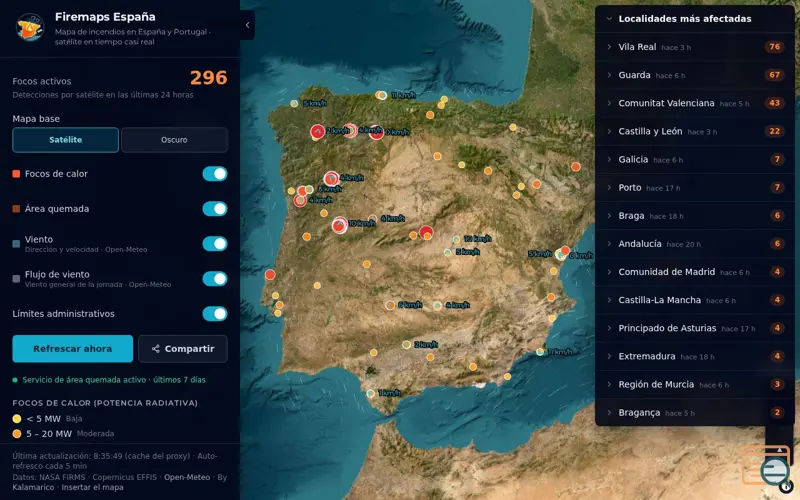Click the Viento blue-gray swatch
Image resolution: width=800 pixels, height=500 pixels.
tap(16, 244)
